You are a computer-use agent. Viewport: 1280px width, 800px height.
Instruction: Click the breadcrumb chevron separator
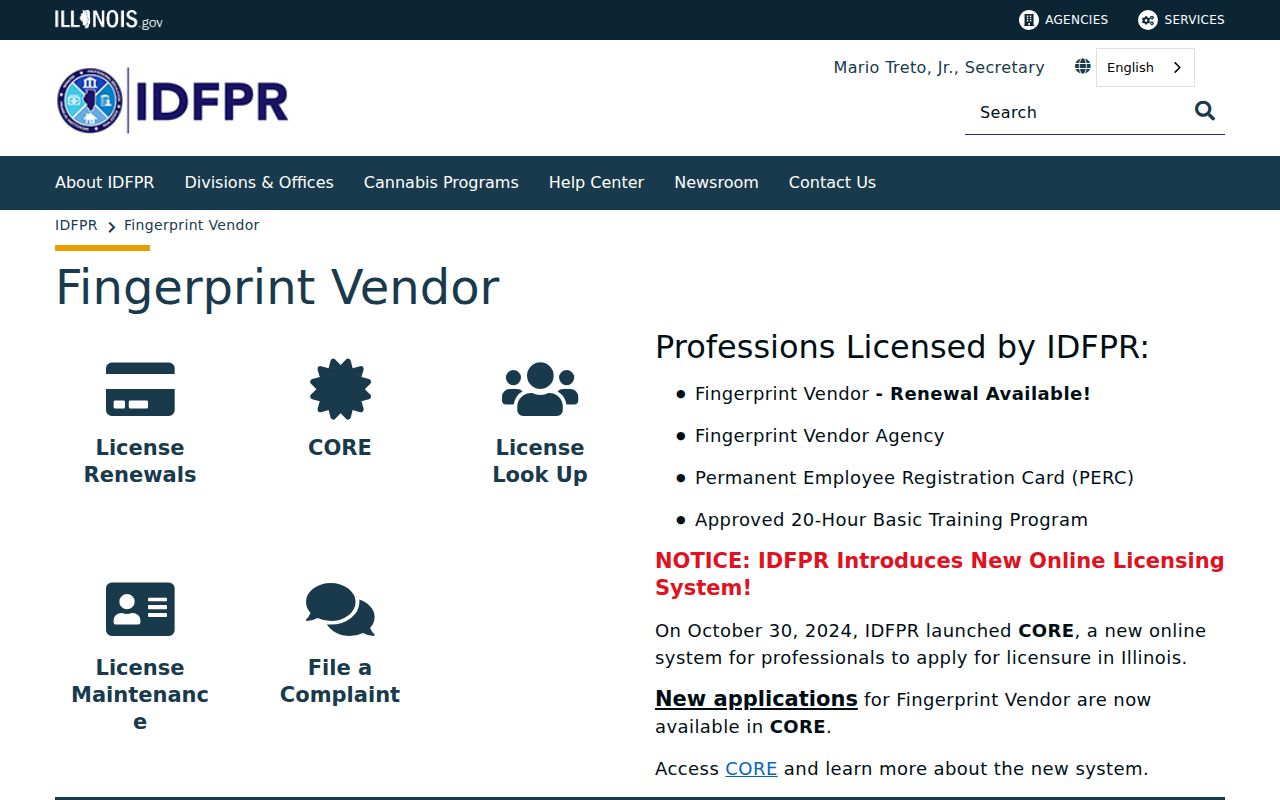(x=111, y=227)
